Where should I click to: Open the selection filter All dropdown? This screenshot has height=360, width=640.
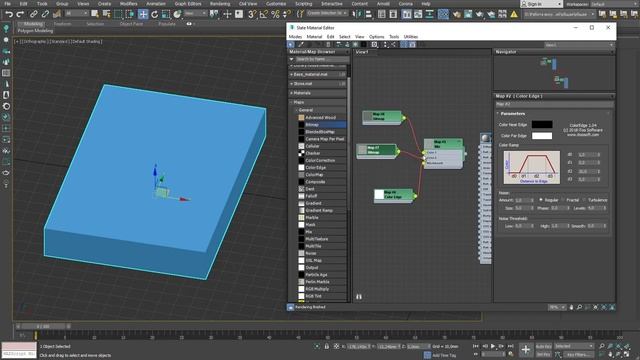(77, 14)
